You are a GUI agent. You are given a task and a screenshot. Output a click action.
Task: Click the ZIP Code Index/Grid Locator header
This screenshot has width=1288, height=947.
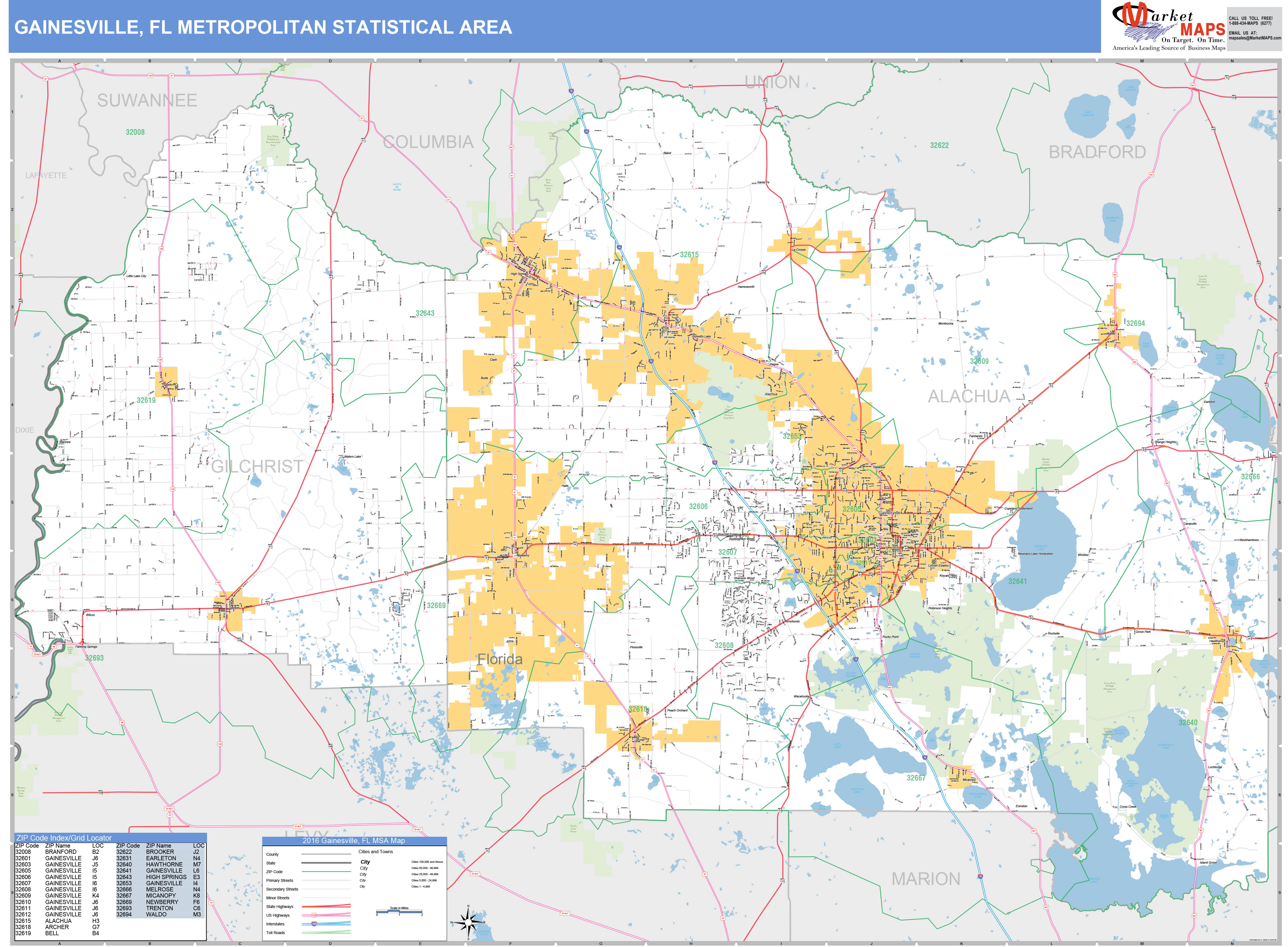click(x=64, y=838)
